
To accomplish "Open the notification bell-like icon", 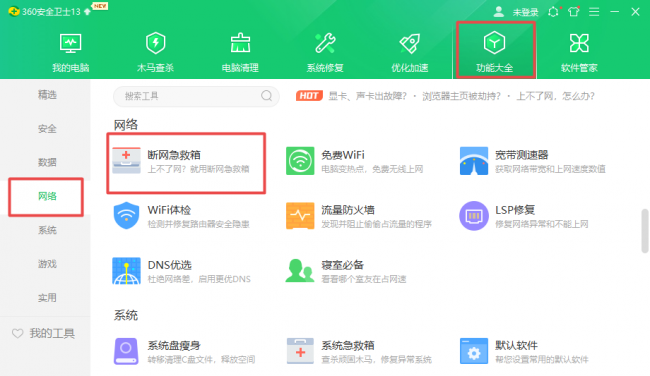I will (553, 12).
